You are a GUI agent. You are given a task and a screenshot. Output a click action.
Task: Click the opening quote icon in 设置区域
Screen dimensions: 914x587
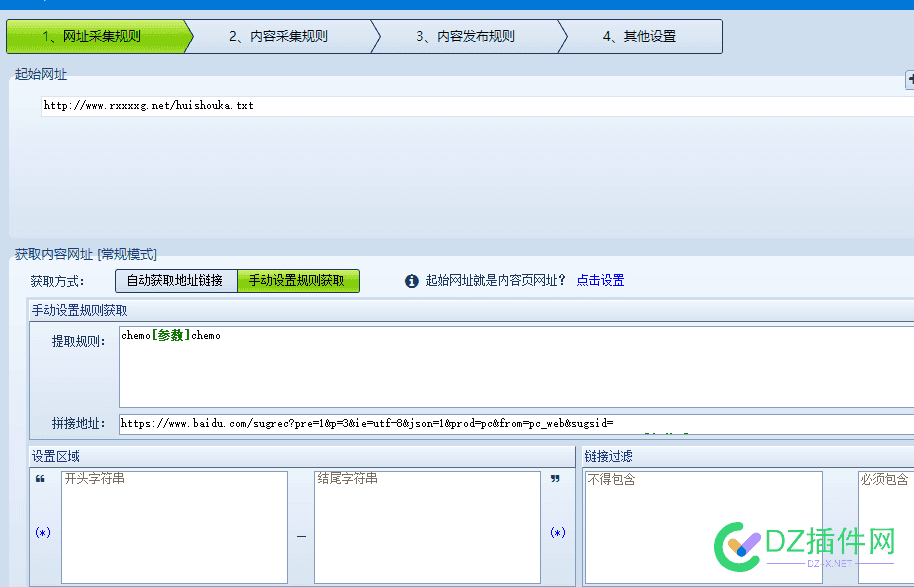[40, 479]
